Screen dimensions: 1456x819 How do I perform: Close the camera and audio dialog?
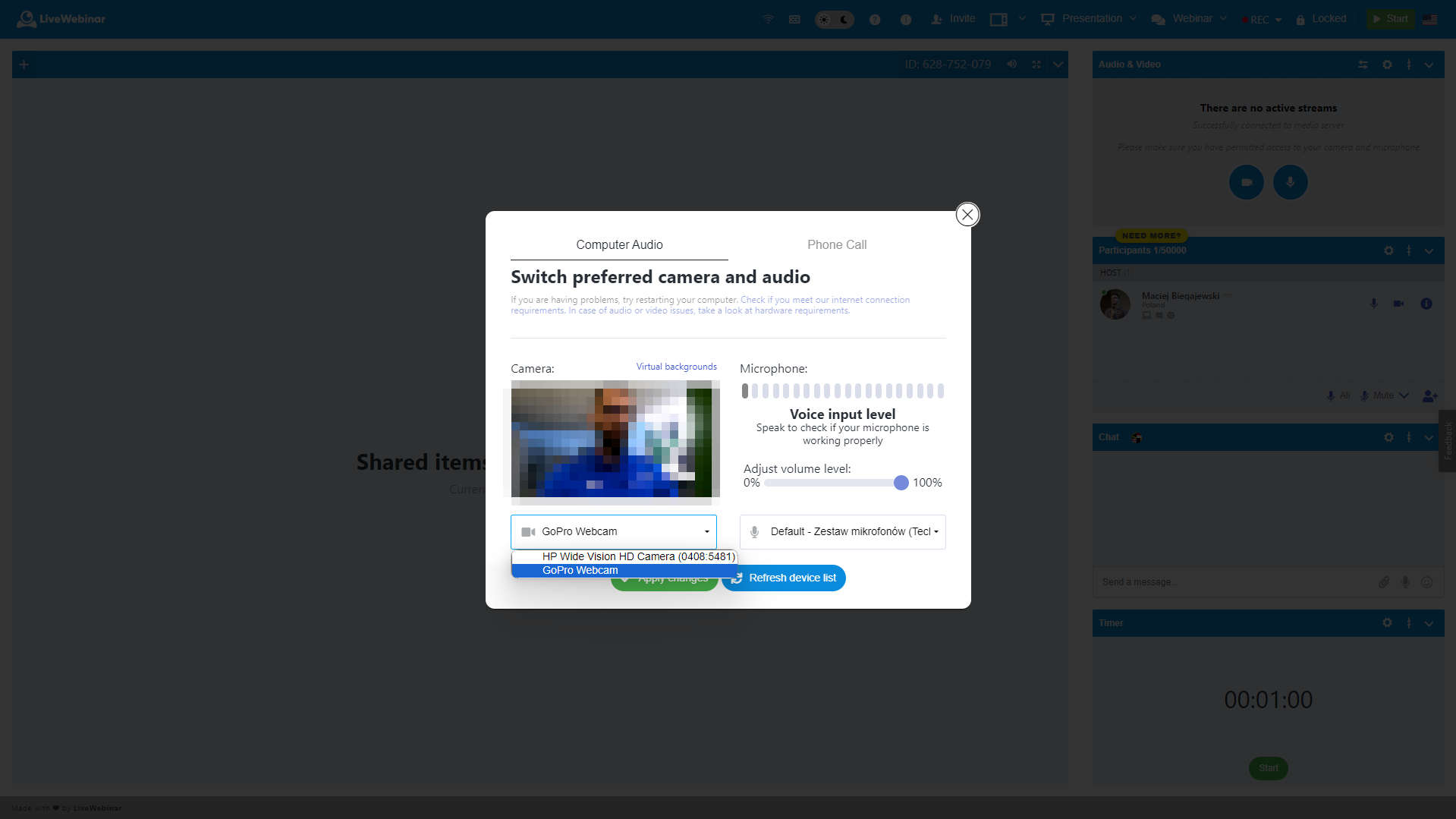pos(967,215)
